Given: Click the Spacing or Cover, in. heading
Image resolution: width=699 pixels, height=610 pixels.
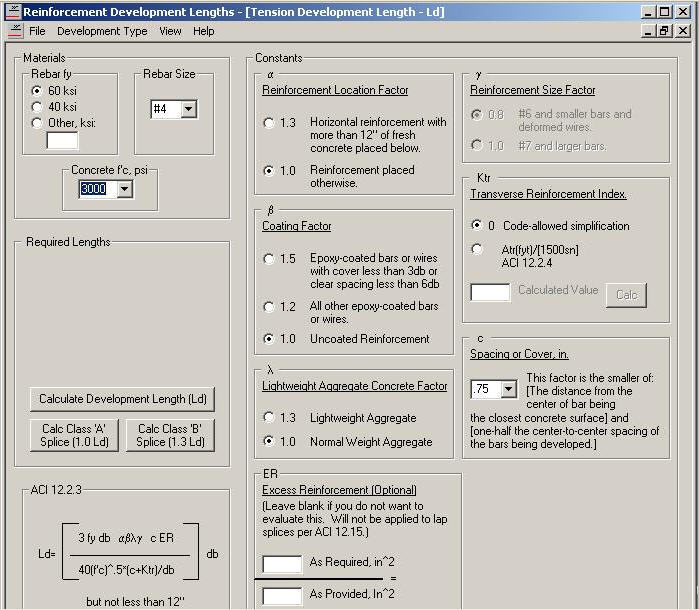Looking at the screenshot, I should tap(519, 354).
